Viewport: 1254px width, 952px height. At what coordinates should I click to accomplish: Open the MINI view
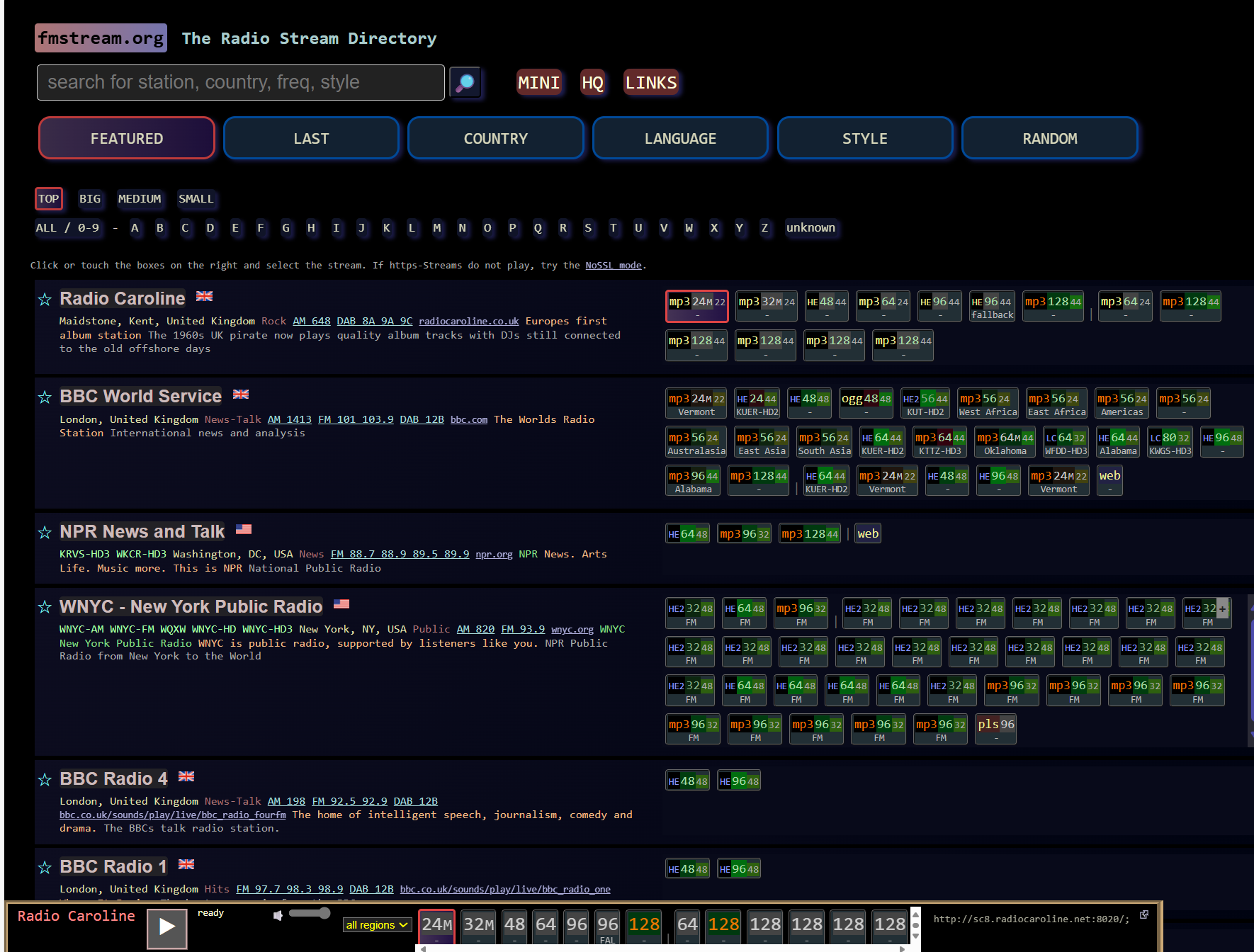pos(538,83)
